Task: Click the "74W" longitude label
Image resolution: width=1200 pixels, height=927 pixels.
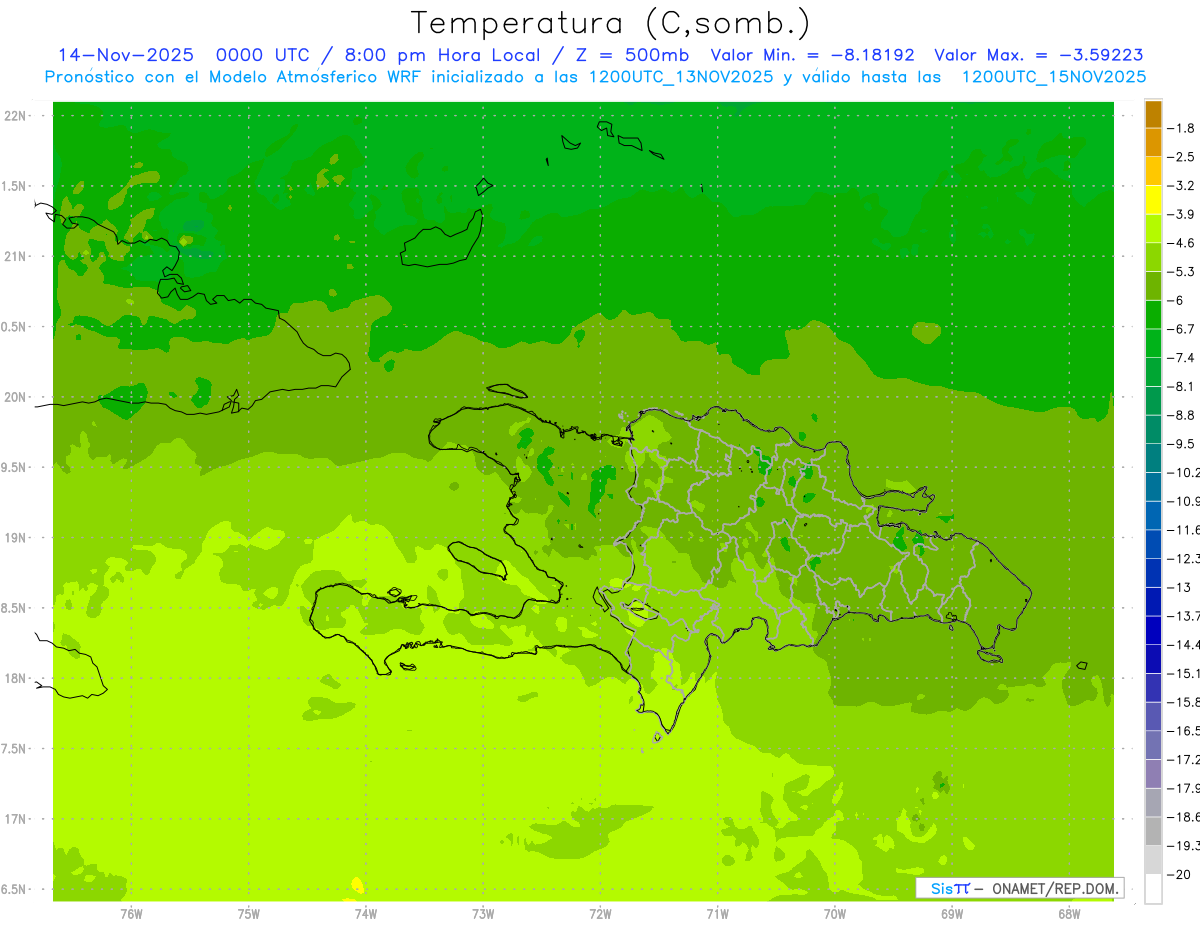Action: [366, 913]
